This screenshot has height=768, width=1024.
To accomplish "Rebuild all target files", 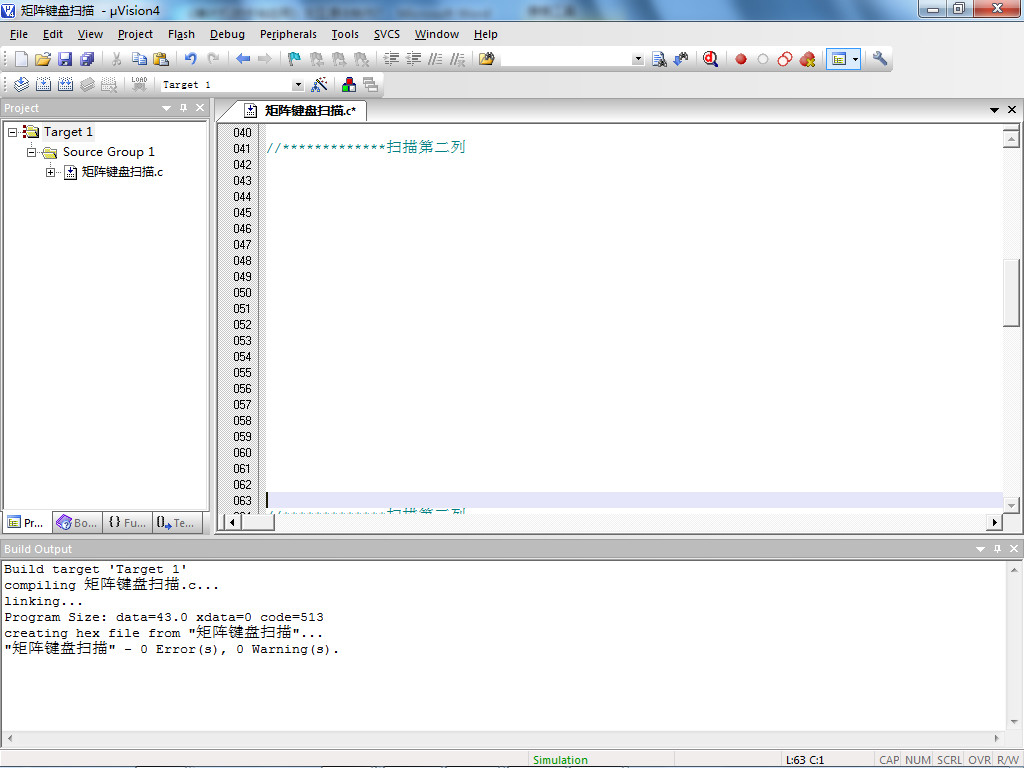I will coord(65,84).
